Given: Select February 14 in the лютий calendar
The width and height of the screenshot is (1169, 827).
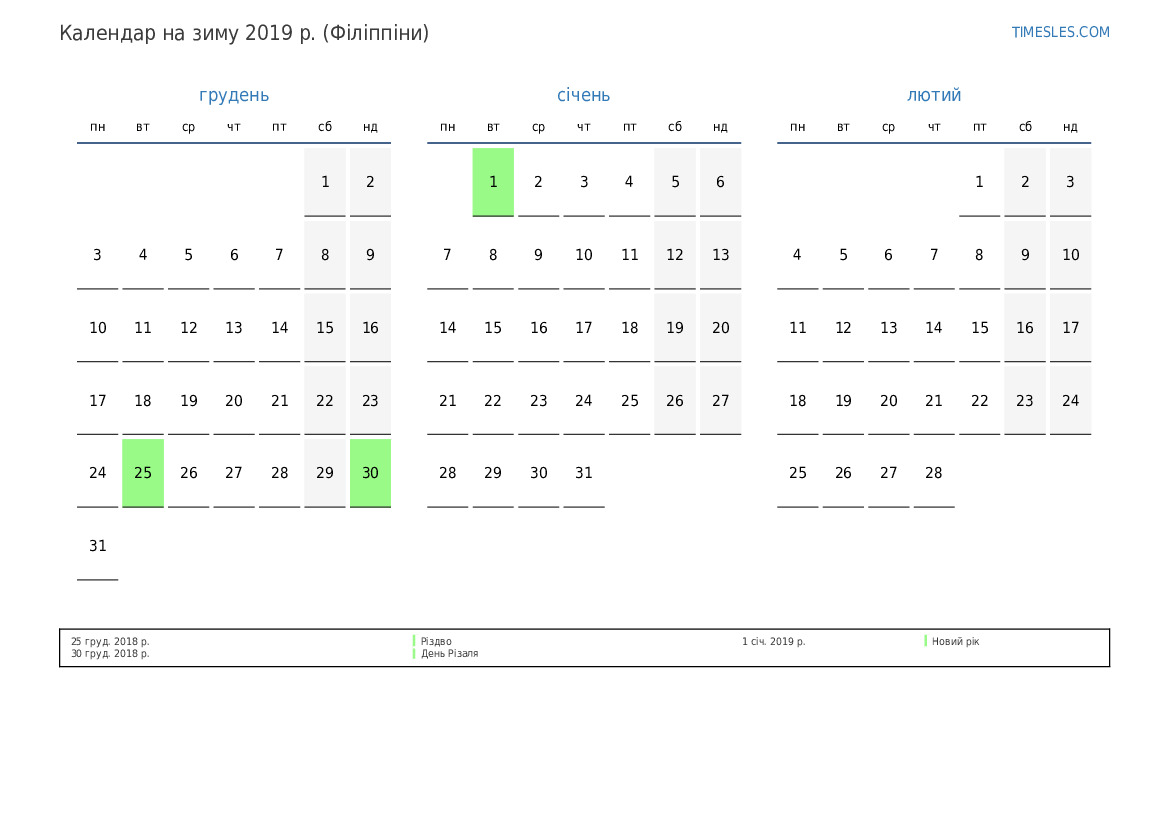Looking at the screenshot, I should (934, 328).
